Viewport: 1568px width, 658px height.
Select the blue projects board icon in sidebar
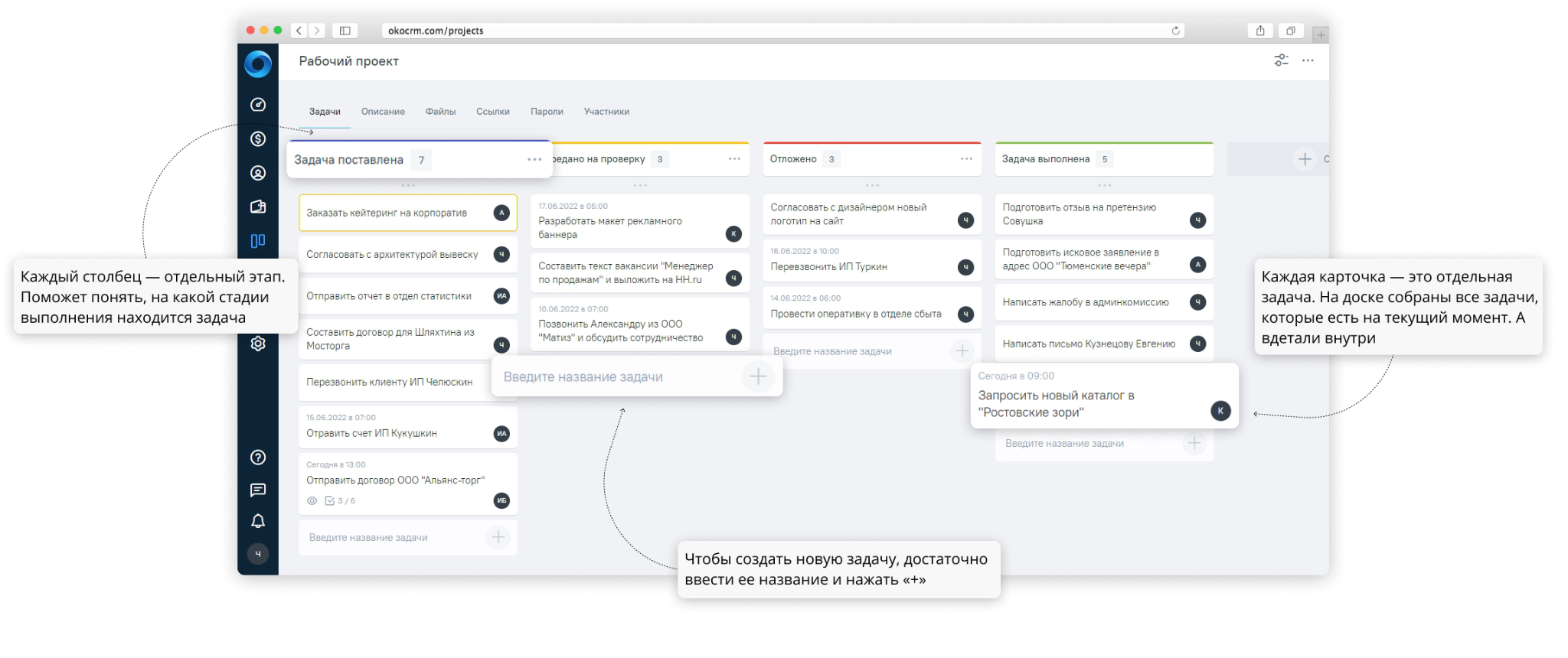258,241
